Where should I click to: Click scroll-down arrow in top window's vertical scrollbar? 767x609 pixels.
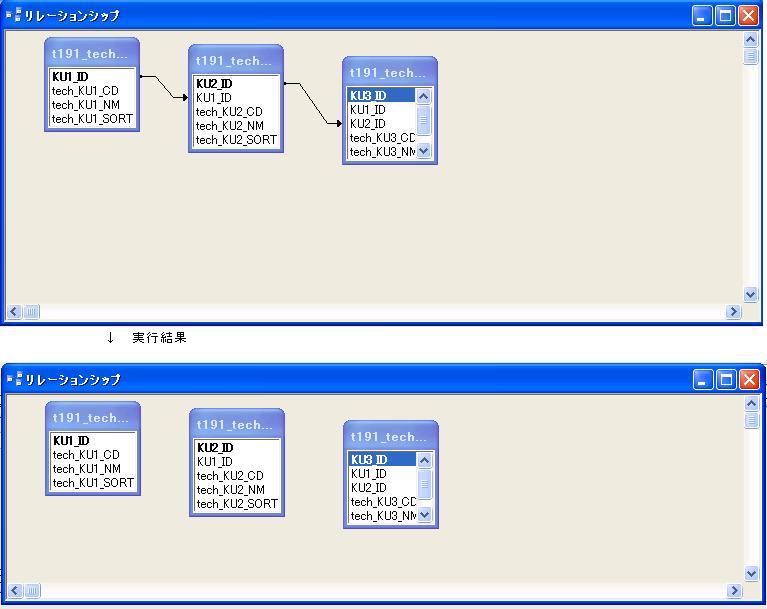[x=751, y=295]
